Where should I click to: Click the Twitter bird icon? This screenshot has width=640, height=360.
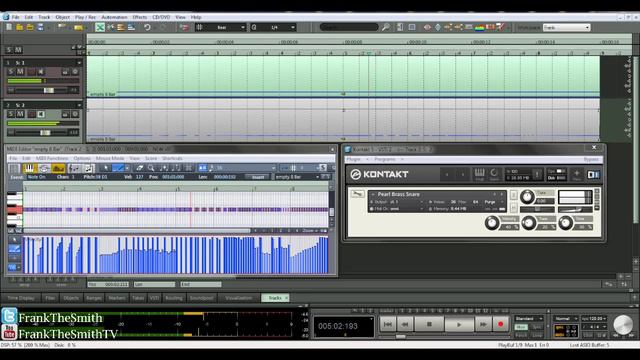click(9, 316)
